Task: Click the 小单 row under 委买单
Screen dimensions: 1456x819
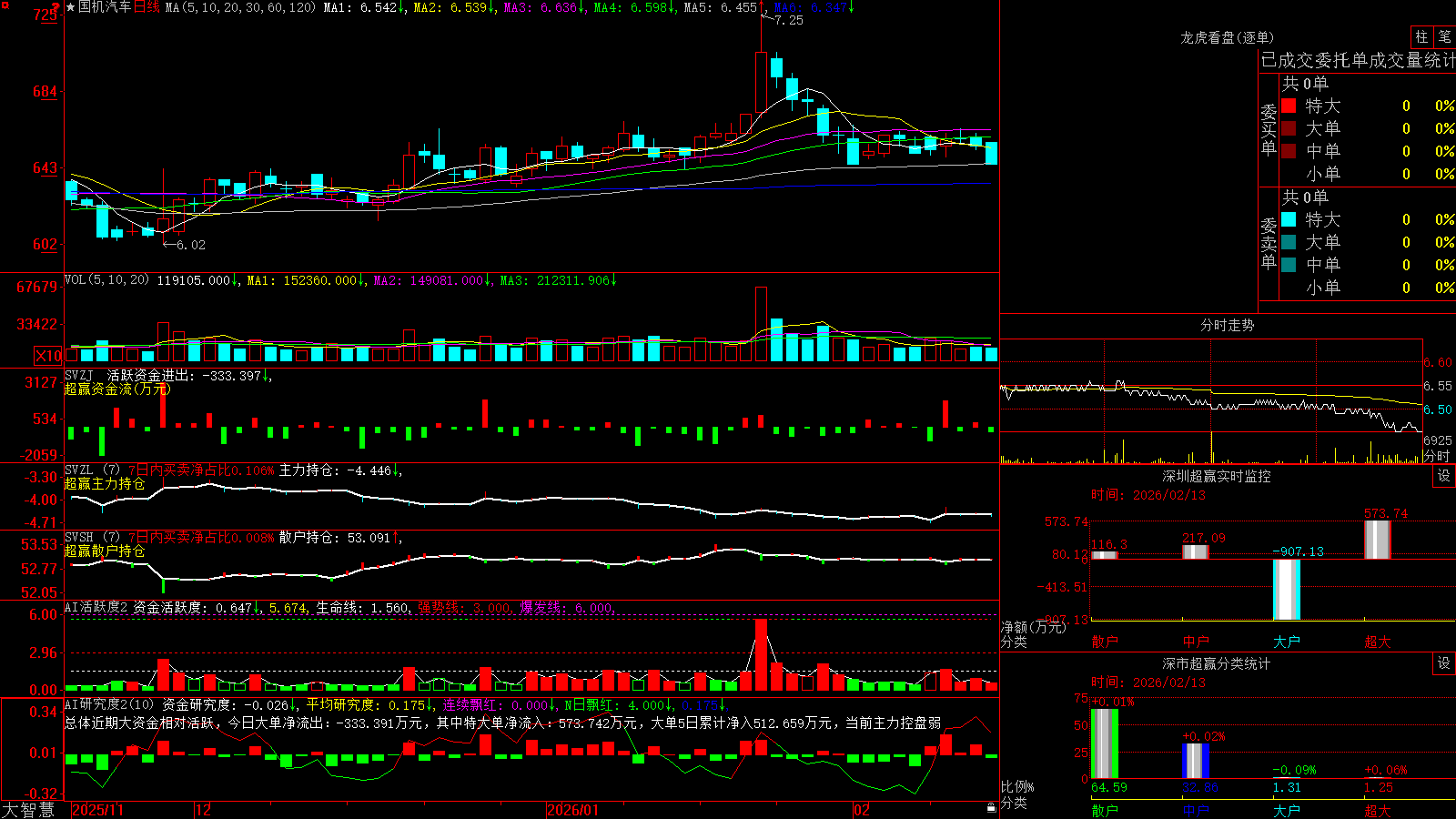Action: coord(1368,174)
